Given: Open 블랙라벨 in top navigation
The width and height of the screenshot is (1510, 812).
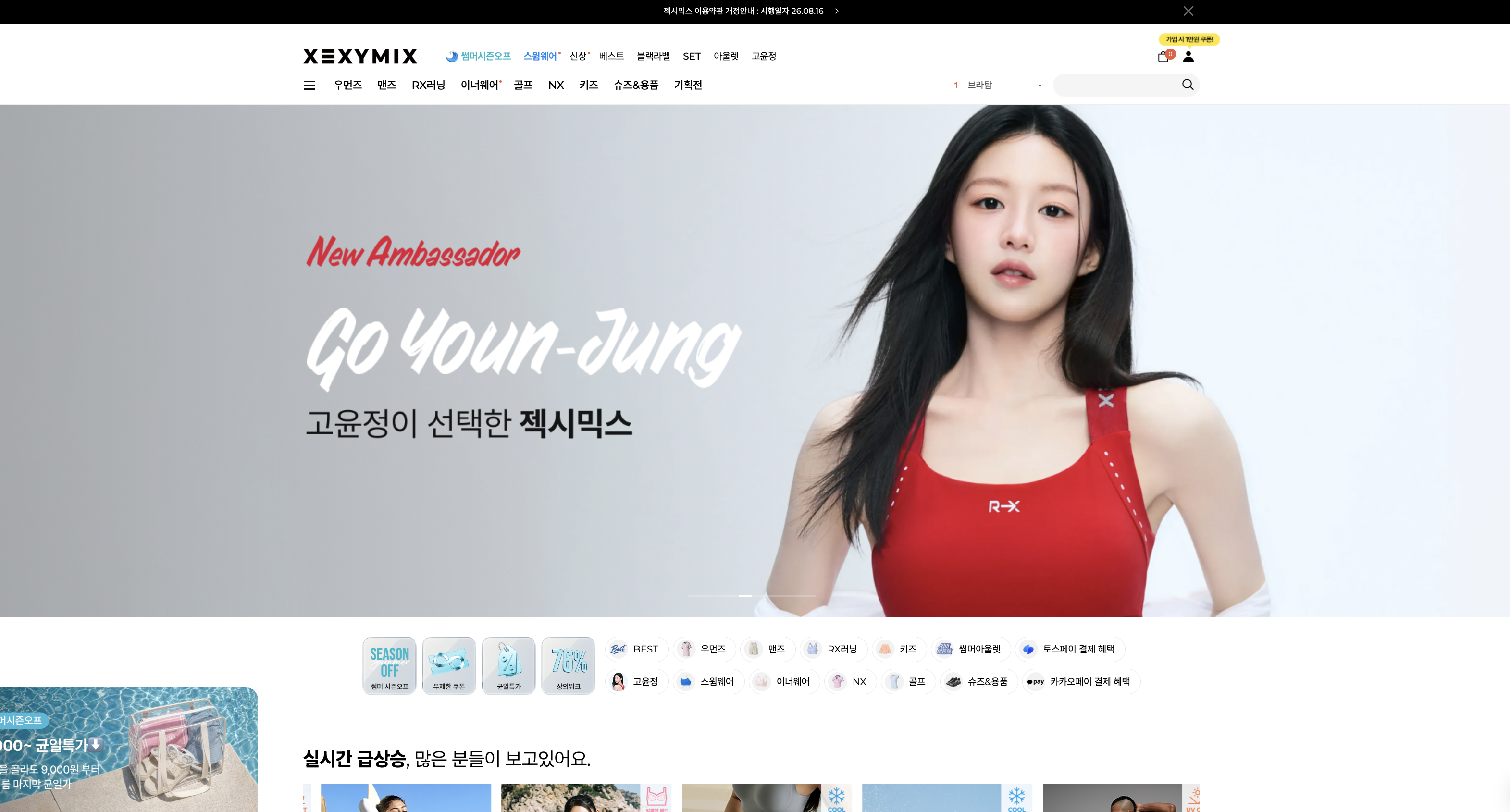Looking at the screenshot, I should coord(654,56).
